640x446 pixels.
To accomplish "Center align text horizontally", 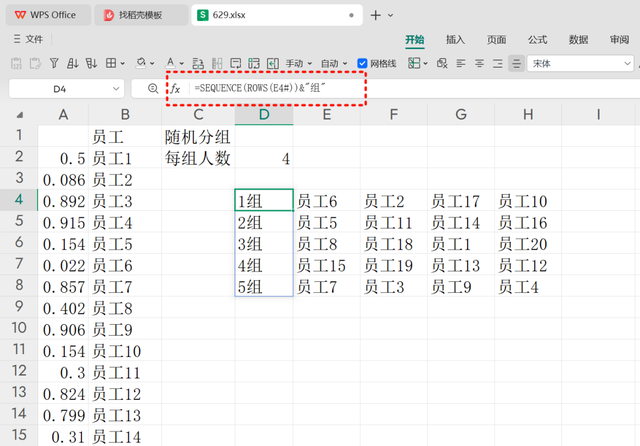I will click(x=479, y=63).
